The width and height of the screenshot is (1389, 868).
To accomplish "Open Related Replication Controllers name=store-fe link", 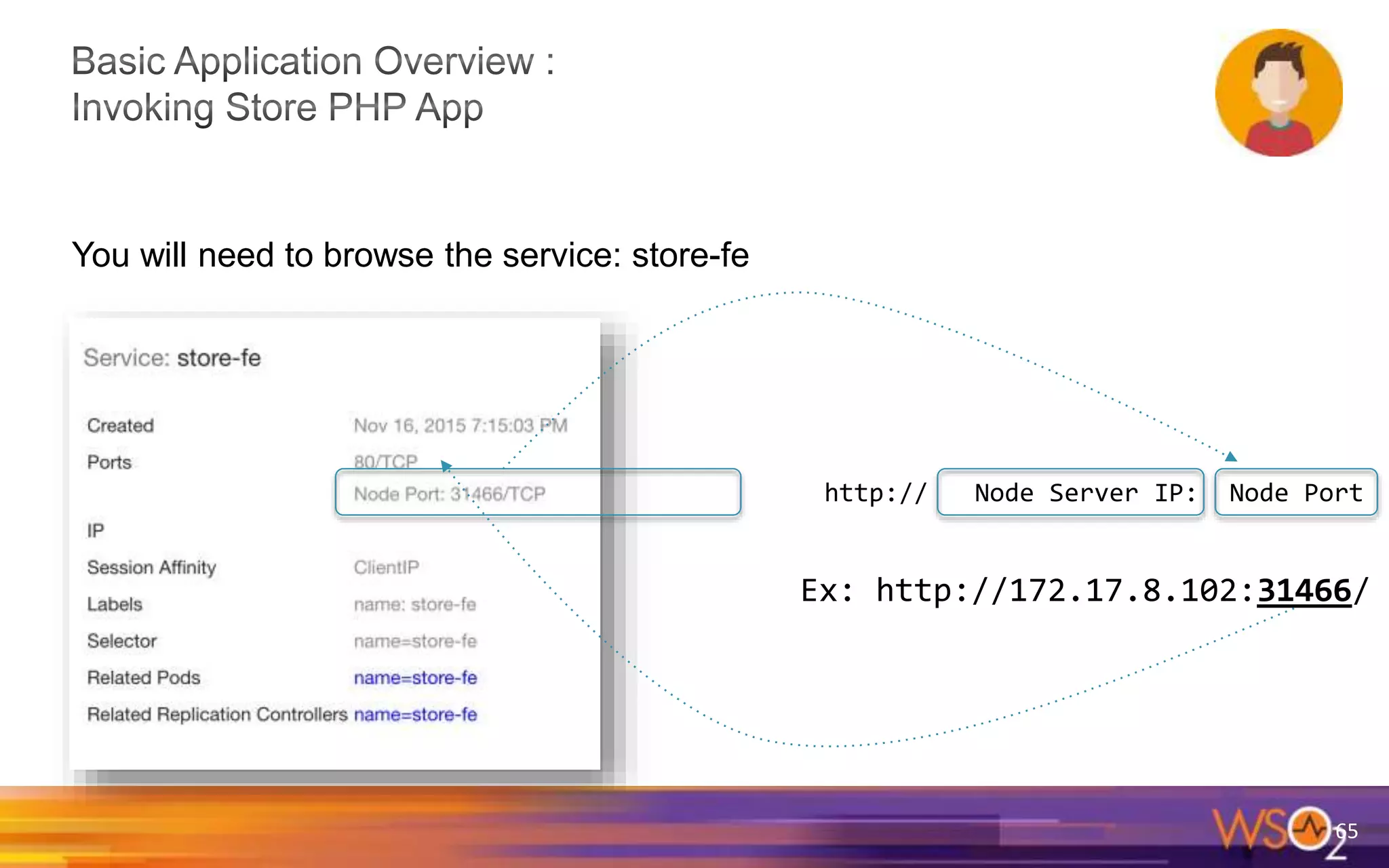I will [x=415, y=714].
